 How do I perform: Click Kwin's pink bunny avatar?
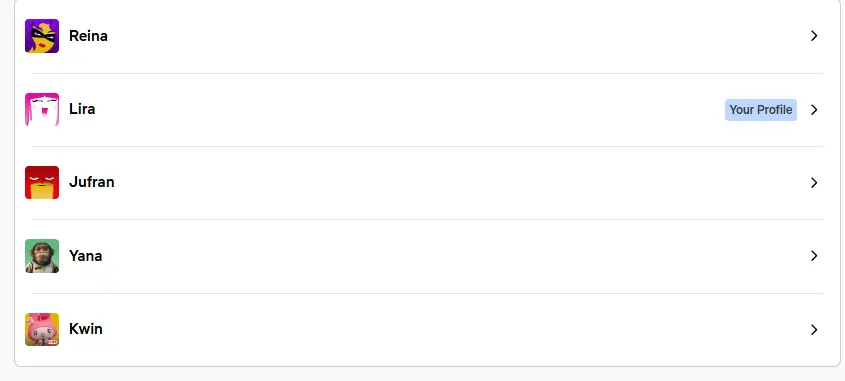click(x=42, y=329)
